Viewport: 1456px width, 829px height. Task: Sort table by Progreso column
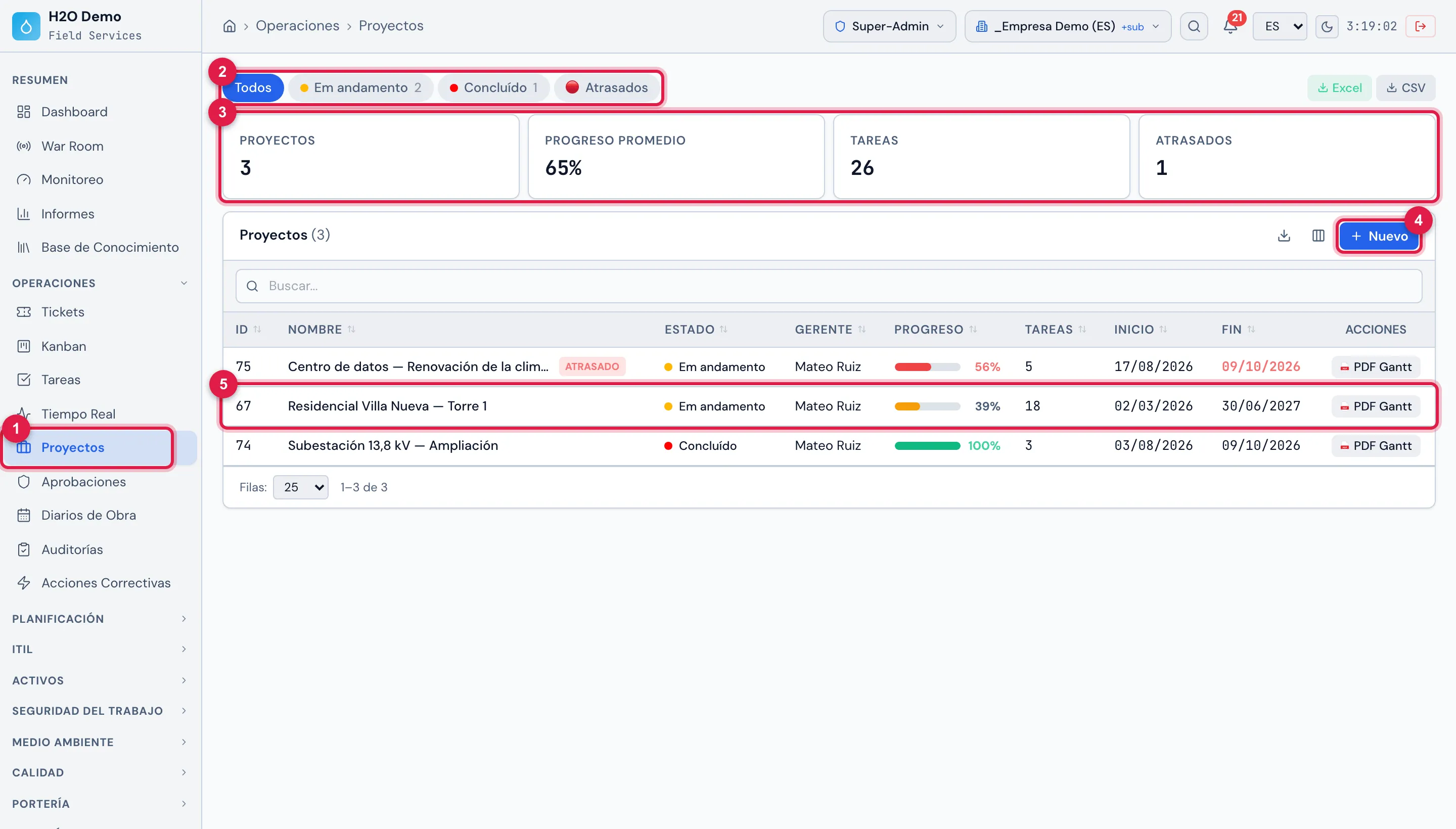pyautogui.click(x=935, y=330)
